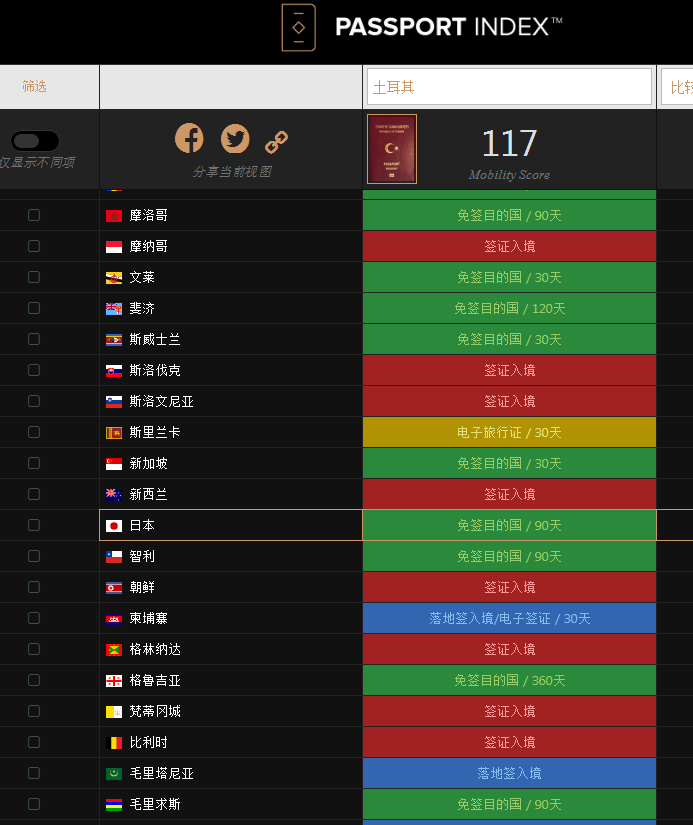Screen dimensions: 693x825
Task: Click the Eswatini flag icon
Action: tap(114, 340)
